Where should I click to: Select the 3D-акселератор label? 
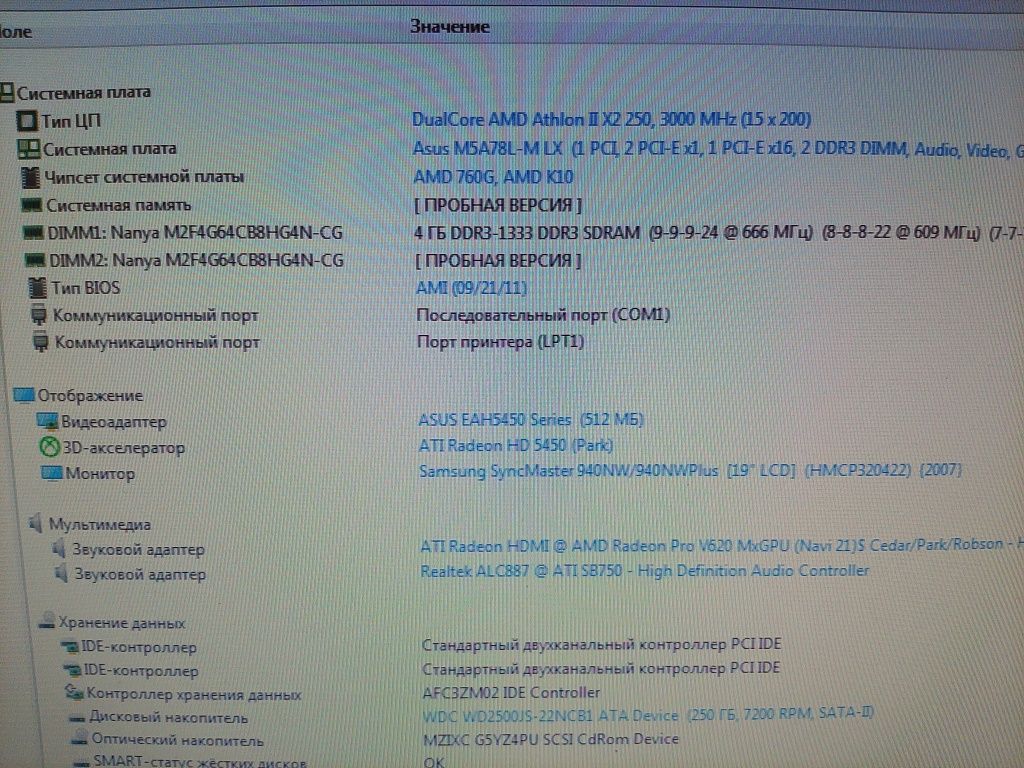coord(123,448)
